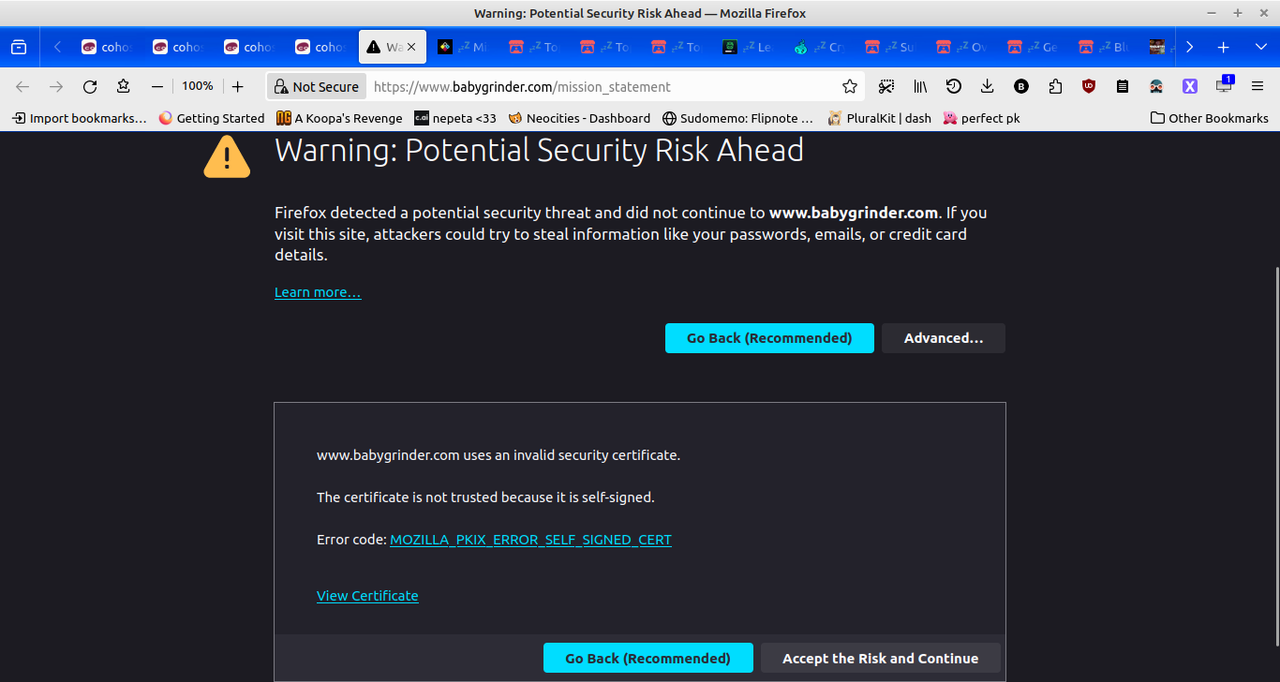Go forward one page in navigation toolbar
Viewport: 1280px width, 682px height.
click(x=56, y=87)
